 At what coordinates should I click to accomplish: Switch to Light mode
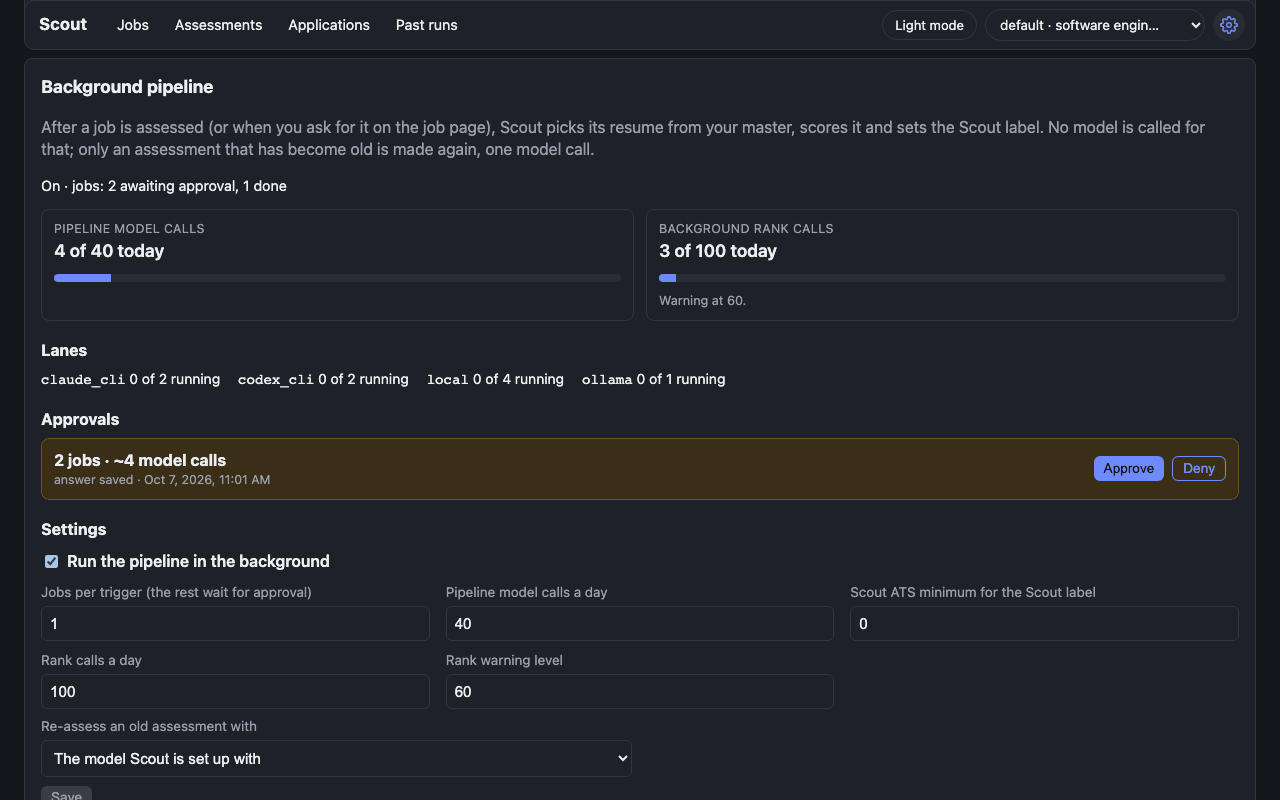pos(929,25)
